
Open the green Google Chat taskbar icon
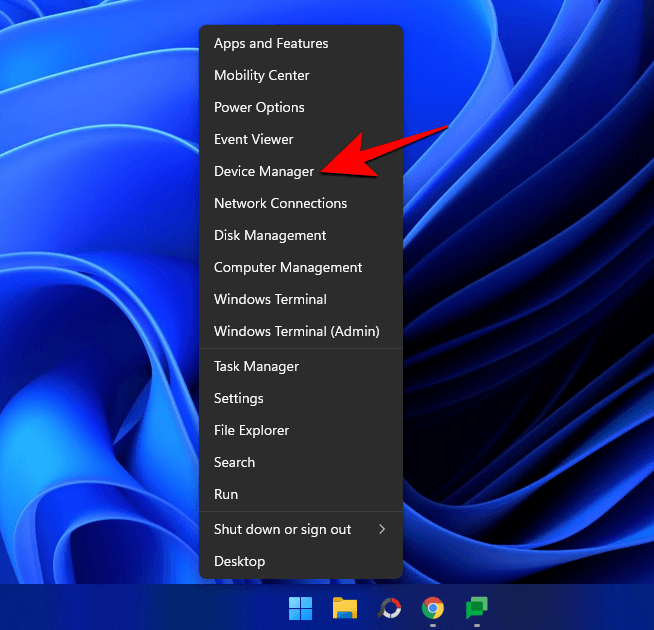(x=476, y=608)
